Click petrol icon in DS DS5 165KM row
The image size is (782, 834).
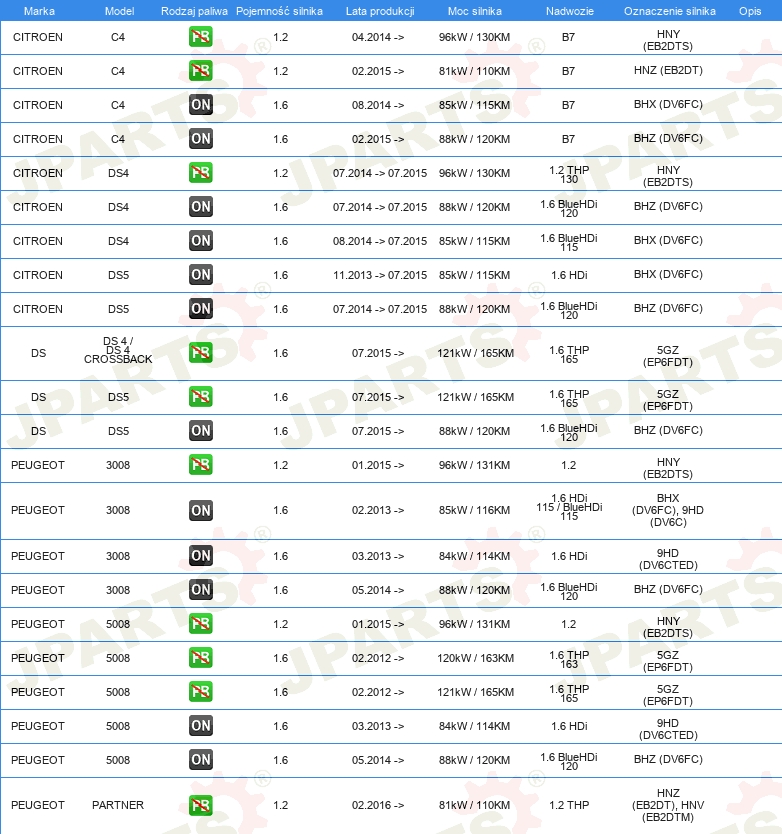pos(201,397)
